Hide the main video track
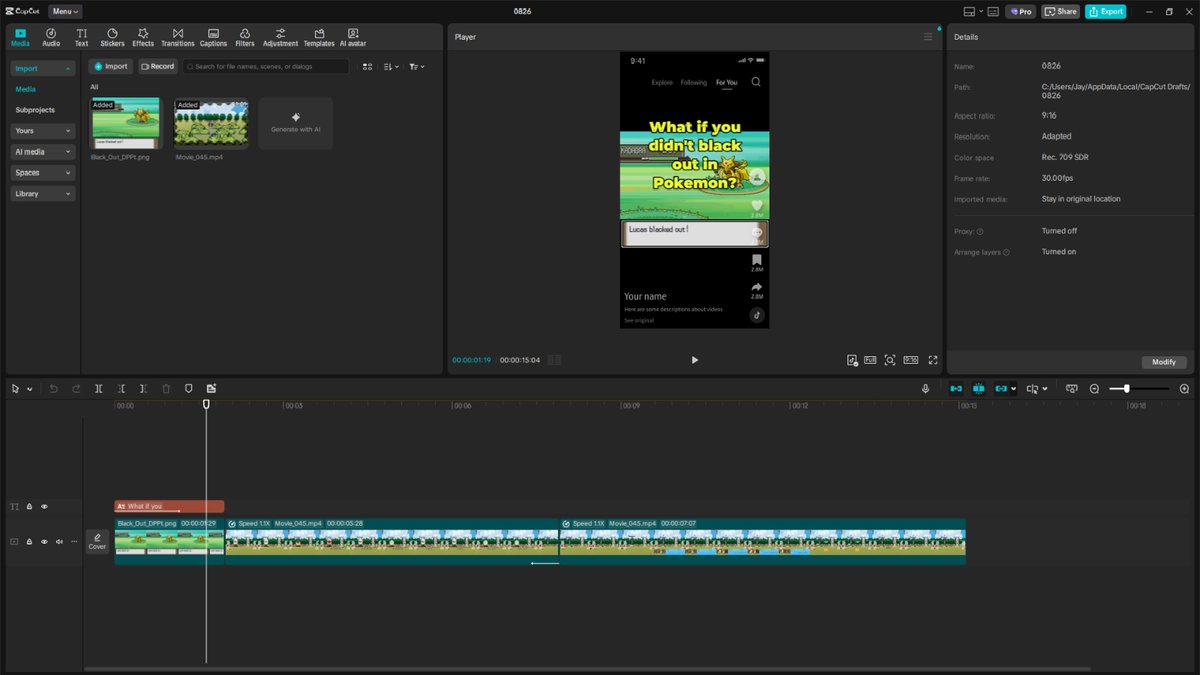 pos(44,541)
